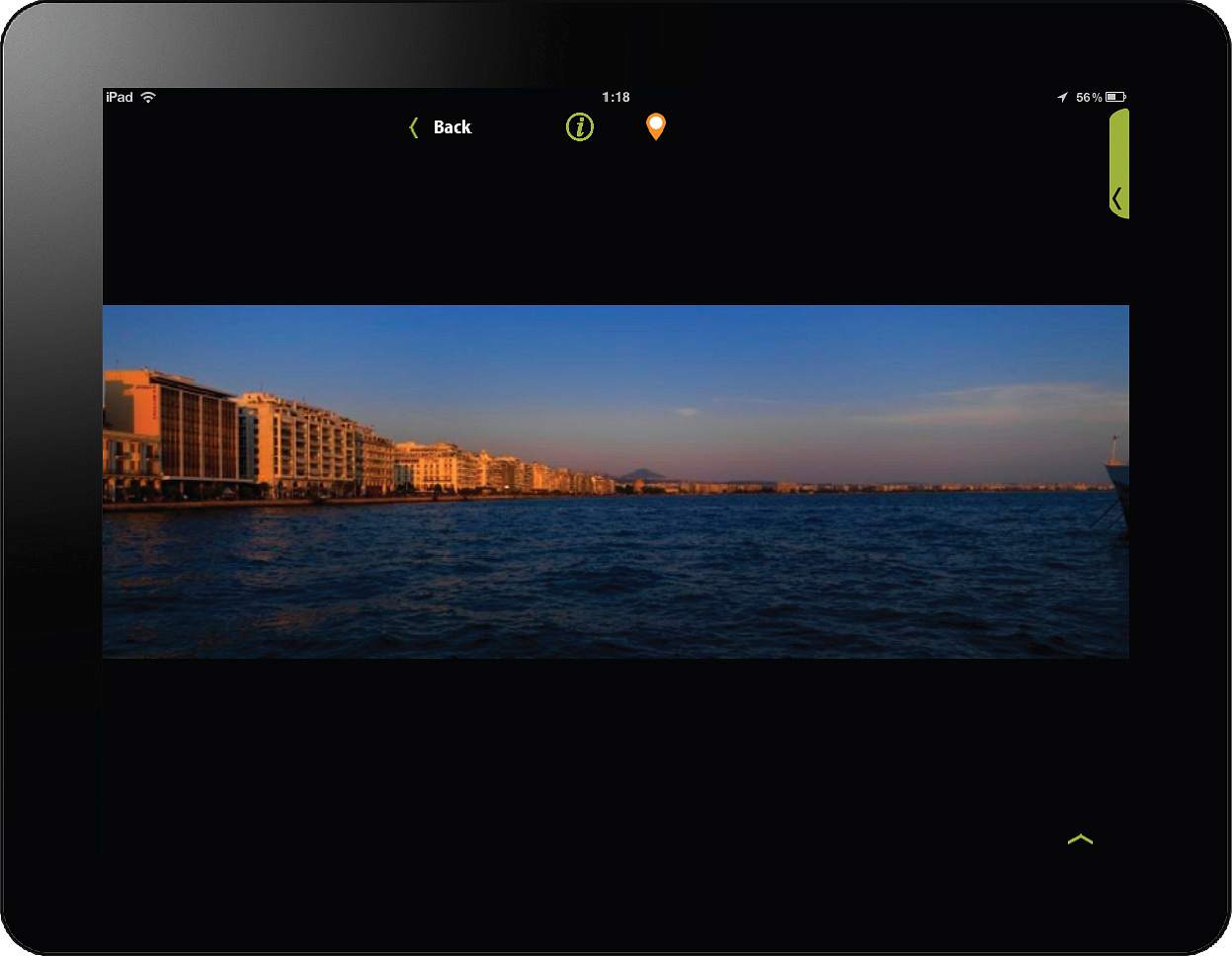Tap the distant mountain on the horizon
Image resolution: width=1232 pixels, height=957 pixels.
click(644, 474)
